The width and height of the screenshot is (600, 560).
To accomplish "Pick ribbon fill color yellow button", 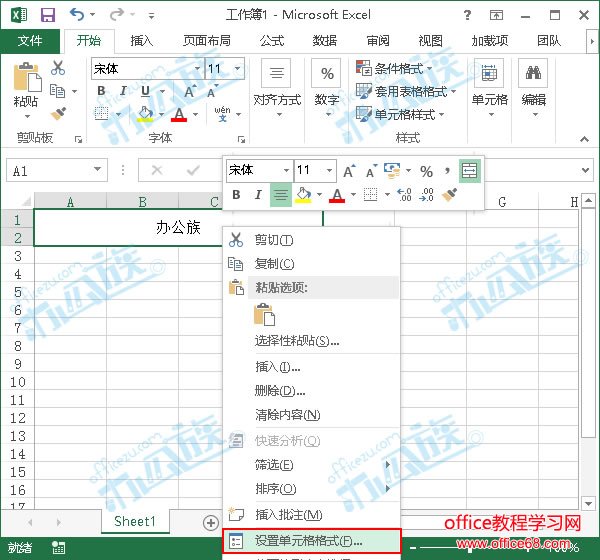I will coord(145,114).
